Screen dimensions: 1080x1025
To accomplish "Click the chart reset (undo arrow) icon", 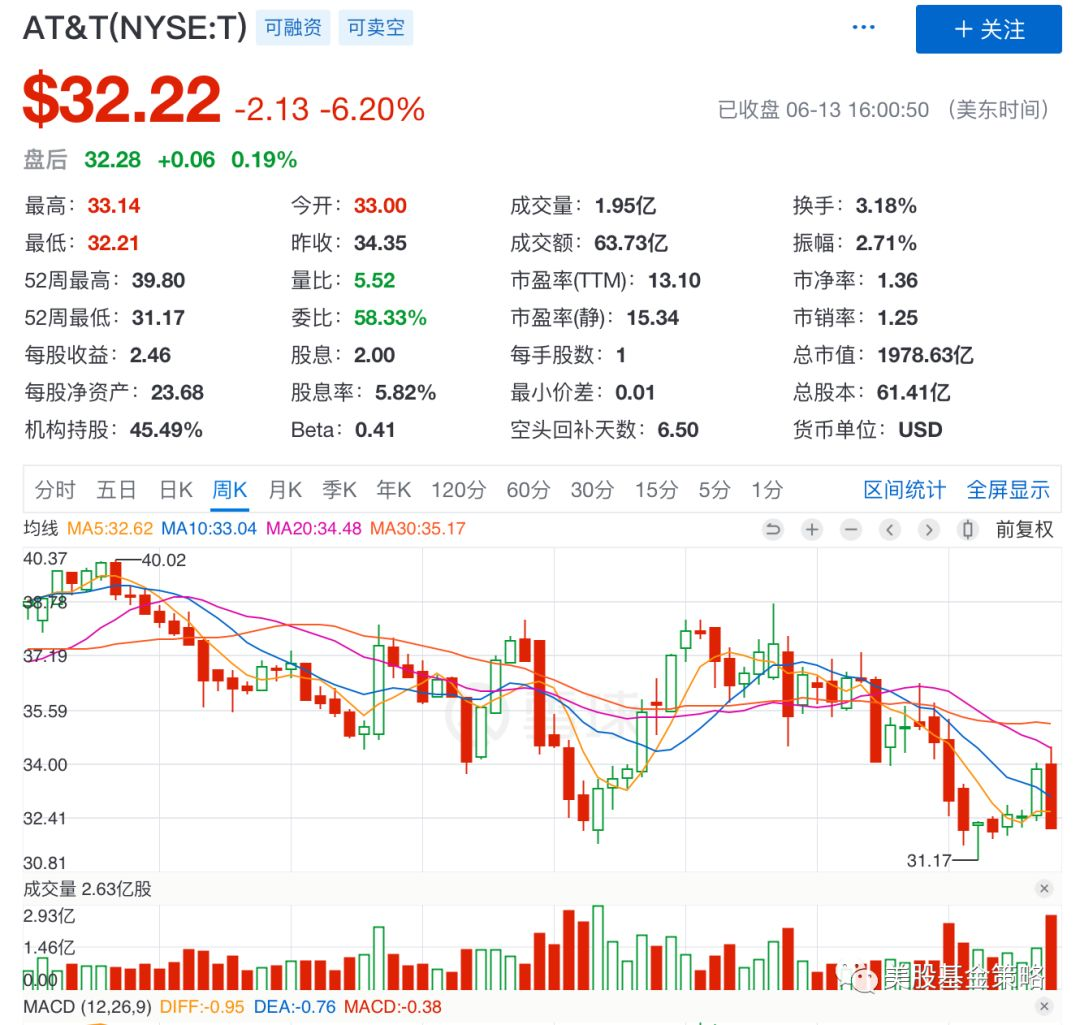I will tap(772, 530).
